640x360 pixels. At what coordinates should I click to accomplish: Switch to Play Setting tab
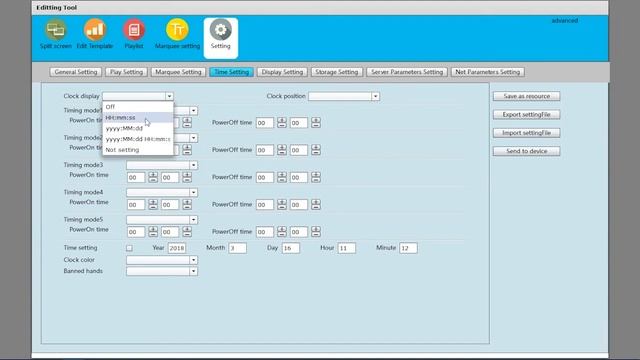point(127,72)
